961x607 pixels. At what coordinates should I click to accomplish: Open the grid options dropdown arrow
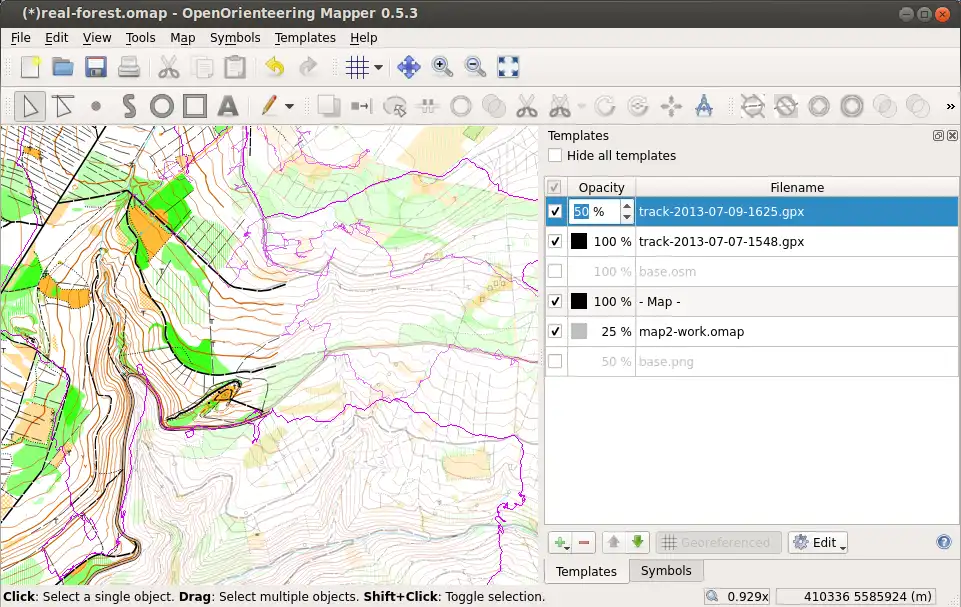378,68
